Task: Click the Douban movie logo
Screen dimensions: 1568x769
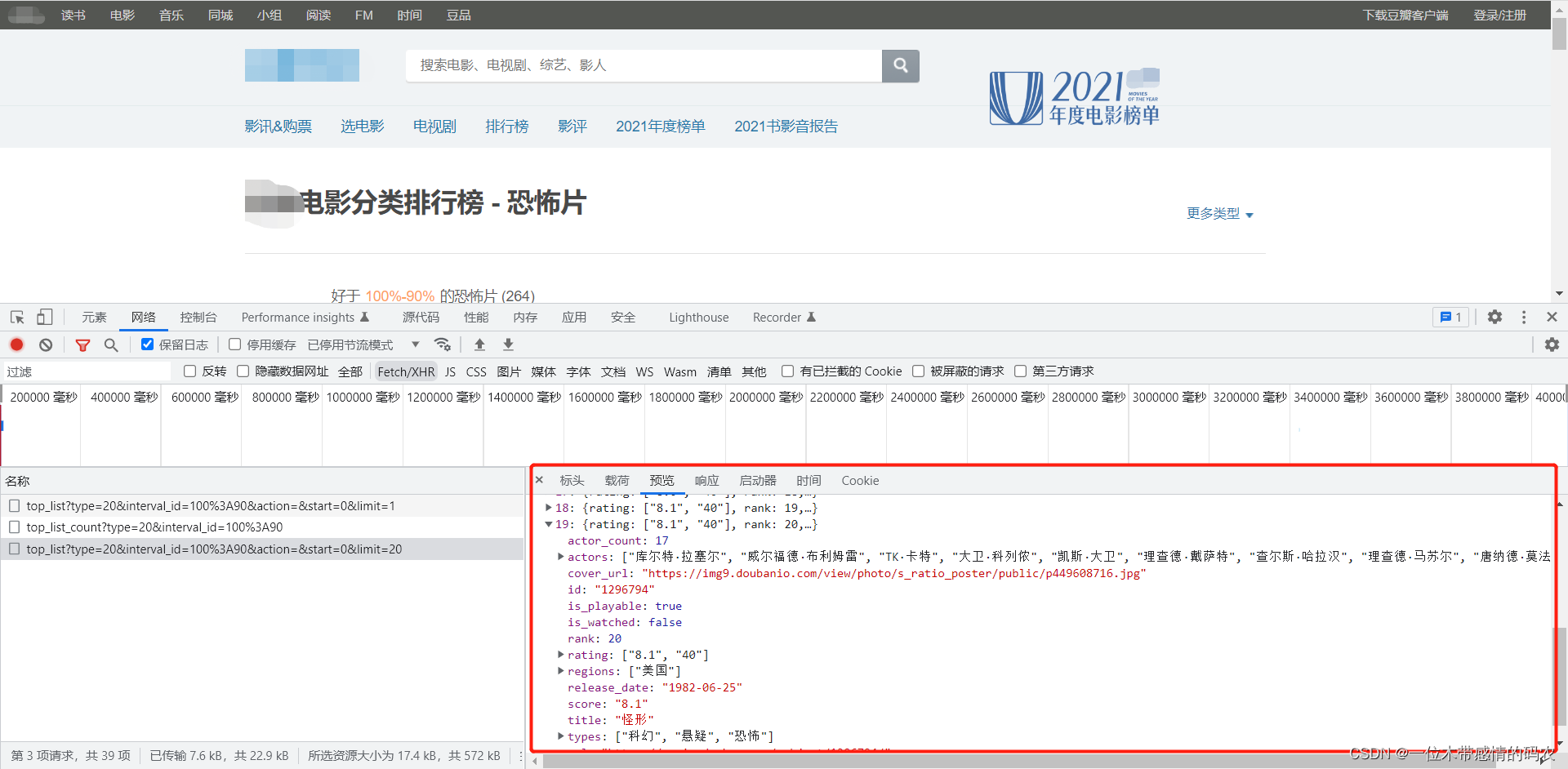Action: tap(302, 65)
